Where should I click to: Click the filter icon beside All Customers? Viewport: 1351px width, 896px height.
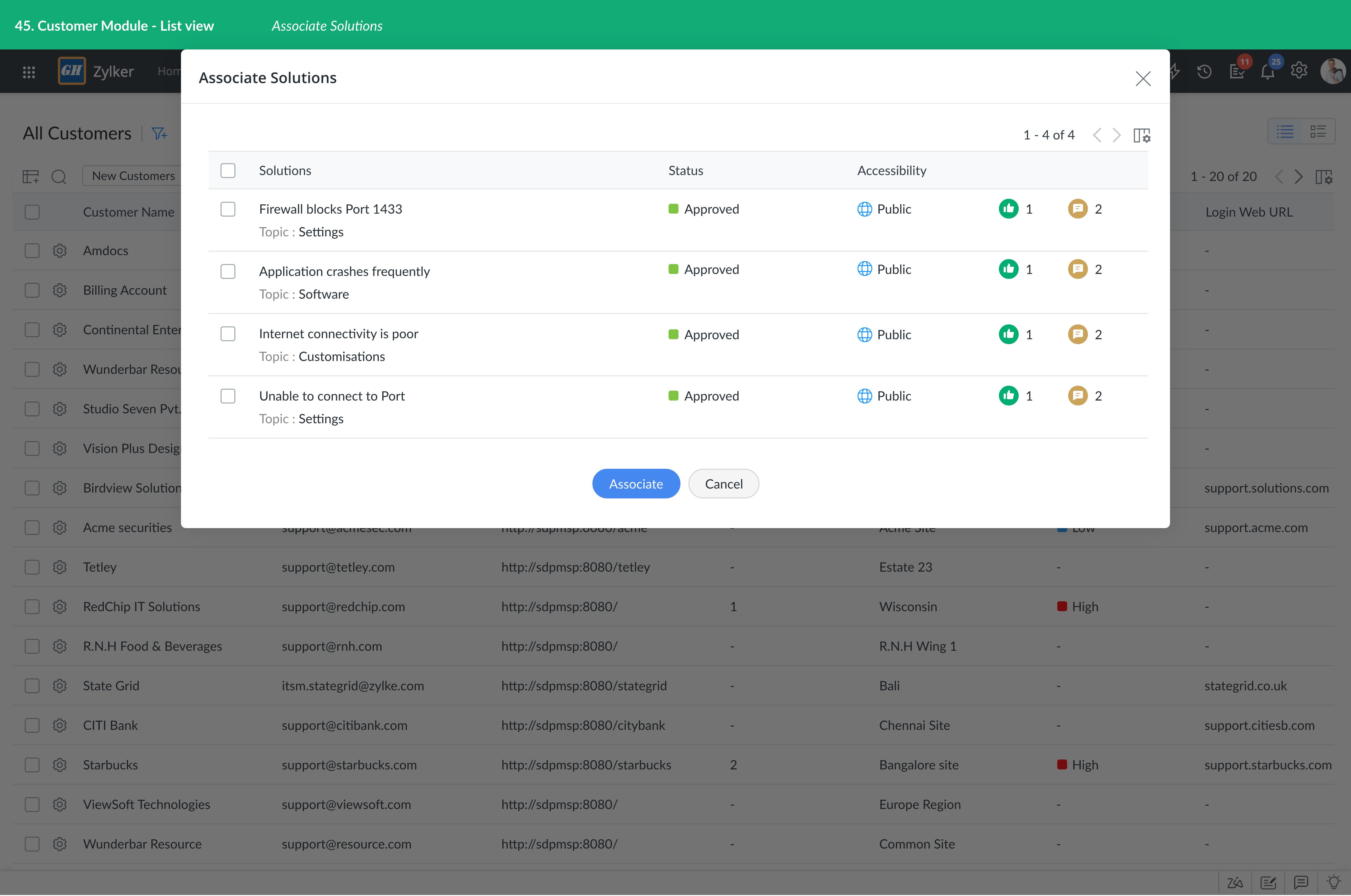[159, 134]
